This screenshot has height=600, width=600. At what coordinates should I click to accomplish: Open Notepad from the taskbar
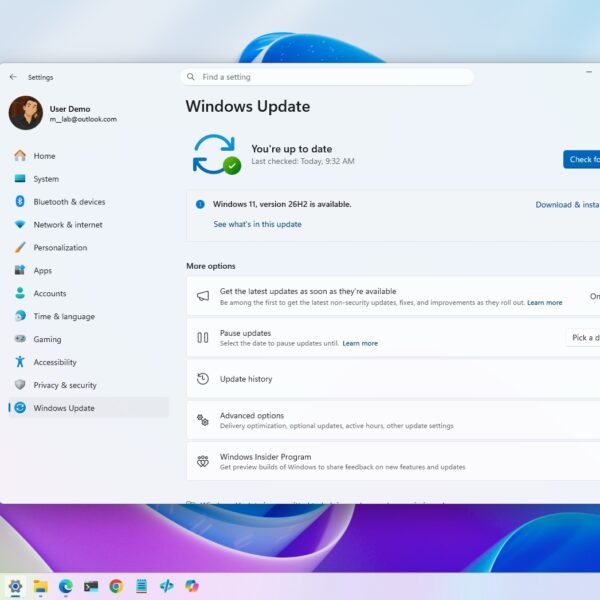(x=142, y=586)
